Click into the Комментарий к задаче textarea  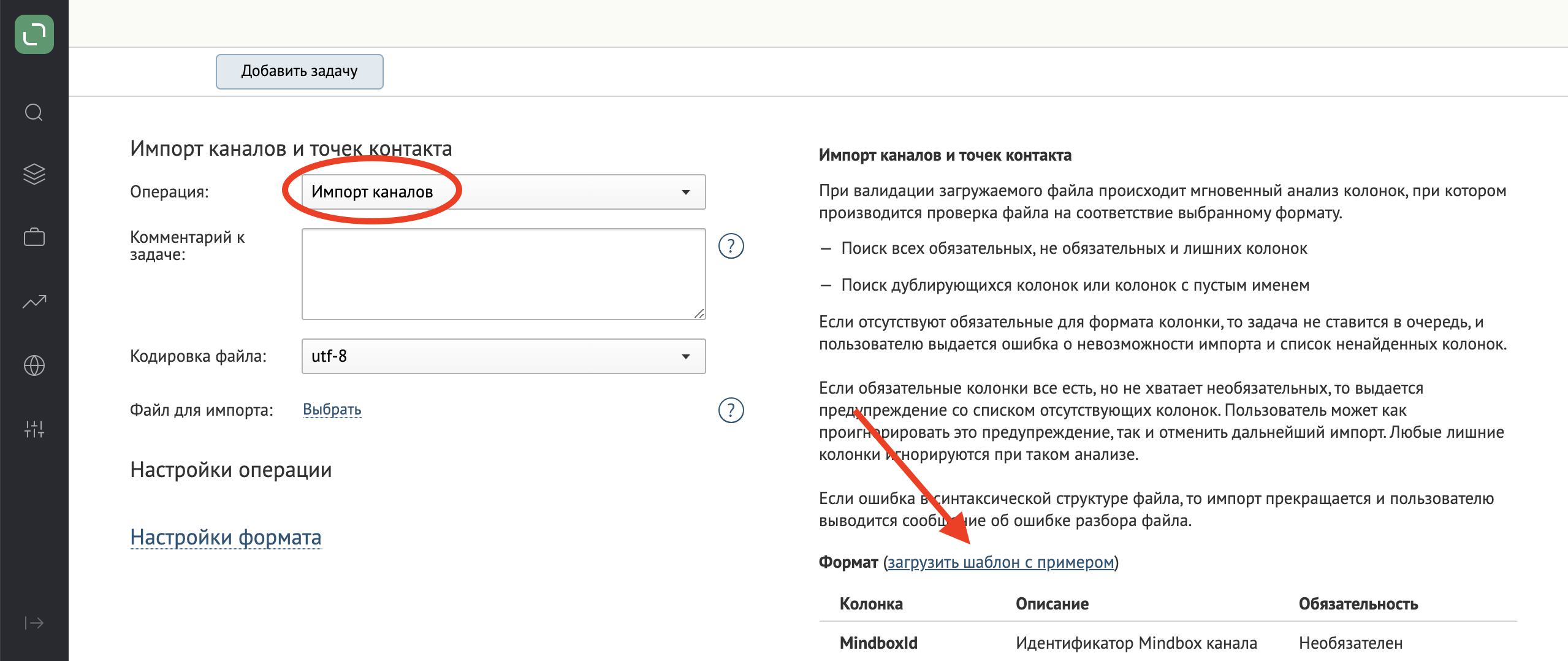coord(503,274)
